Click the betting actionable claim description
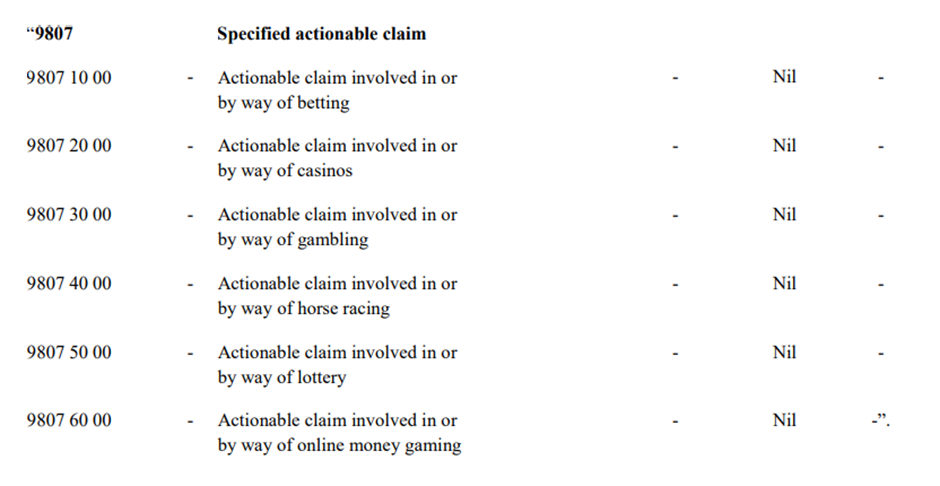Screen dimensions: 940x486 click(337, 90)
